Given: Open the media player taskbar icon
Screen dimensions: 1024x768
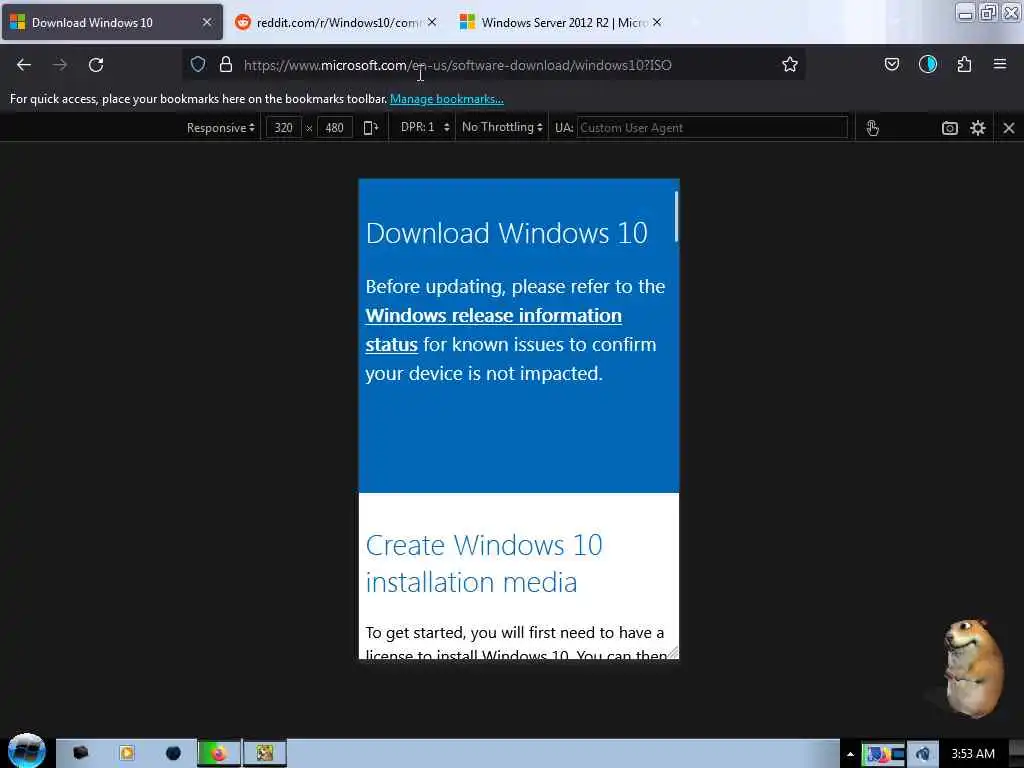Looking at the screenshot, I should point(127,753).
